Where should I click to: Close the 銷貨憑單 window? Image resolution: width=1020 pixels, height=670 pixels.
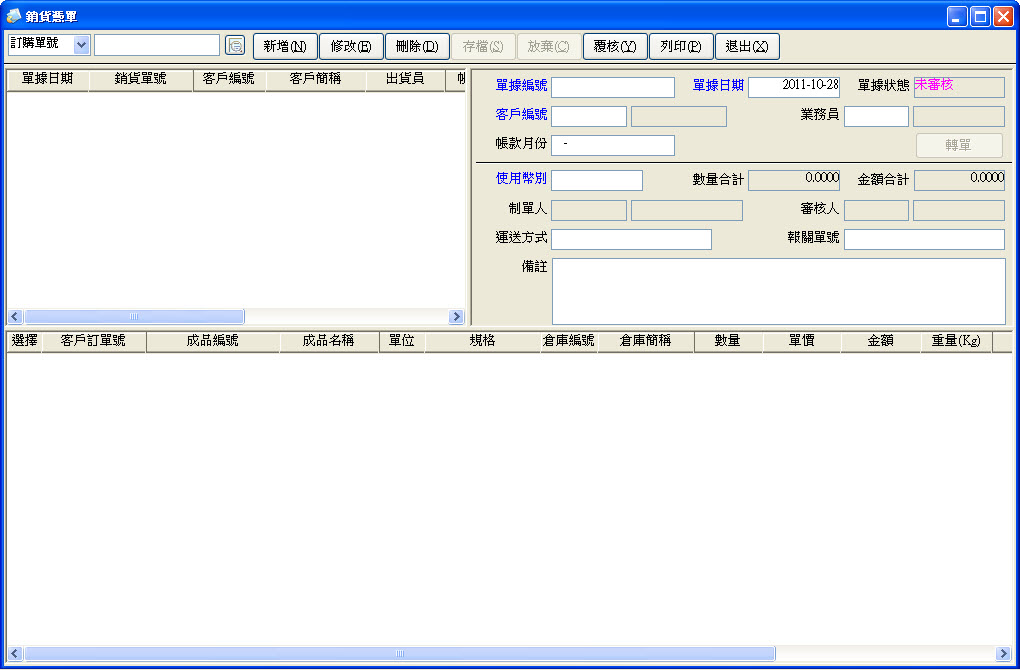1003,16
